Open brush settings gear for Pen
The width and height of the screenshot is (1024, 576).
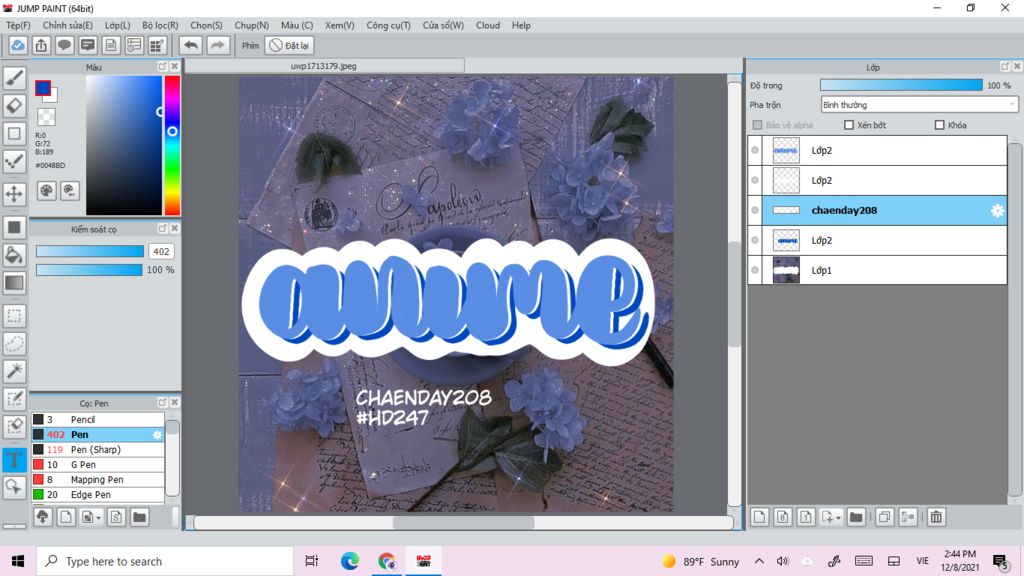point(157,435)
